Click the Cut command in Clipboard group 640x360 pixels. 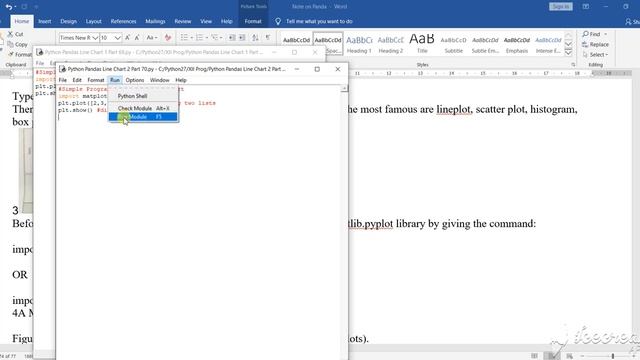coord(16,34)
